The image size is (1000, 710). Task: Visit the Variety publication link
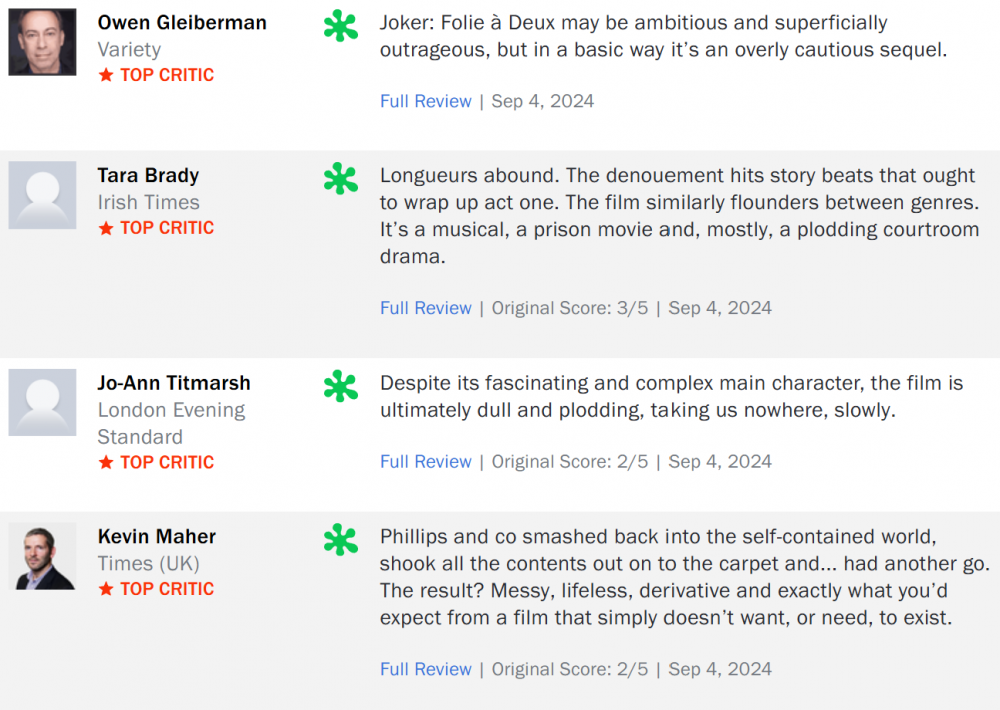pyautogui.click(x=129, y=49)
